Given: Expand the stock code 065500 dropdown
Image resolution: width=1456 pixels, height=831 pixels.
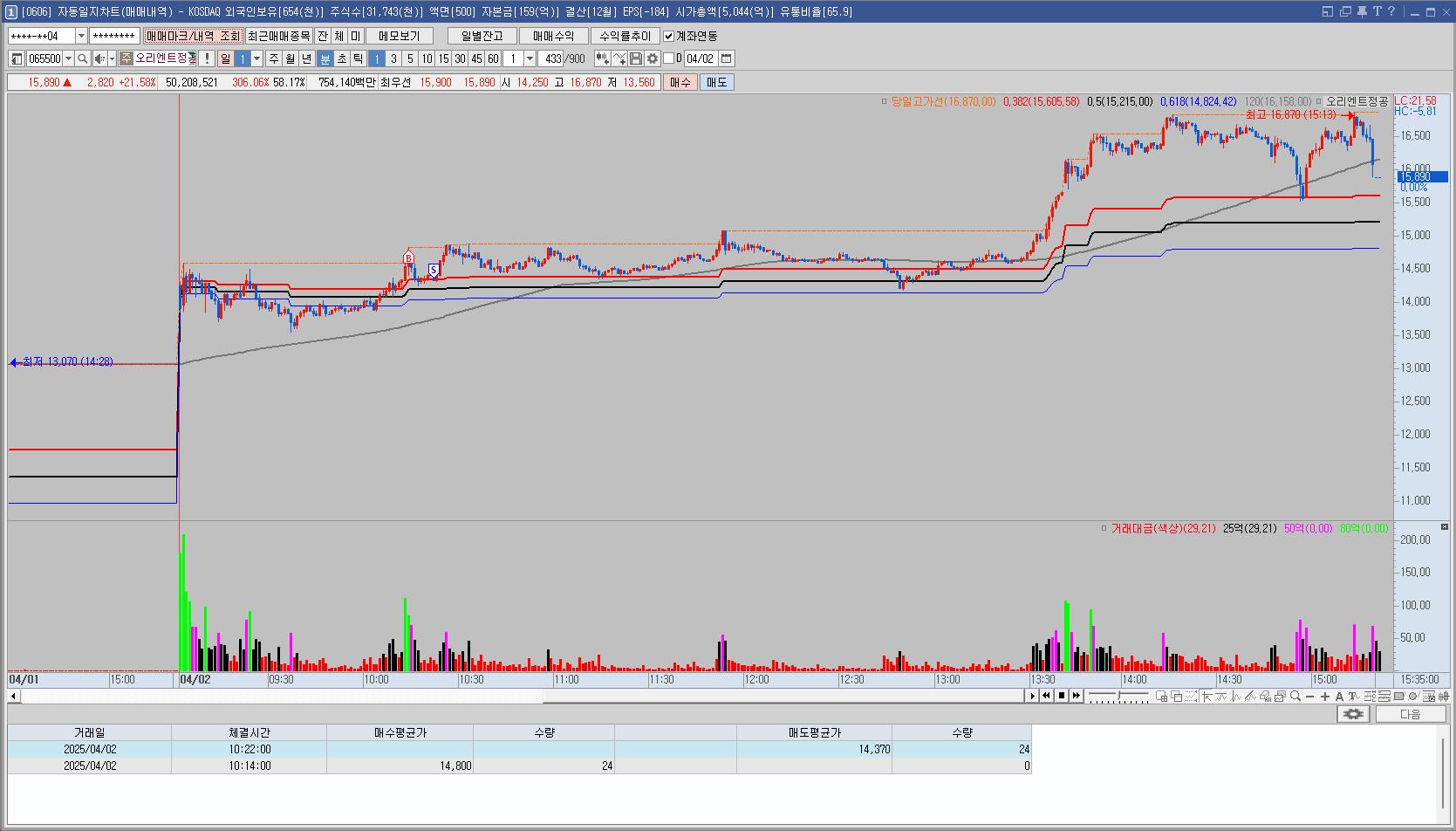Looking at the screenshot, I should 68,58.
